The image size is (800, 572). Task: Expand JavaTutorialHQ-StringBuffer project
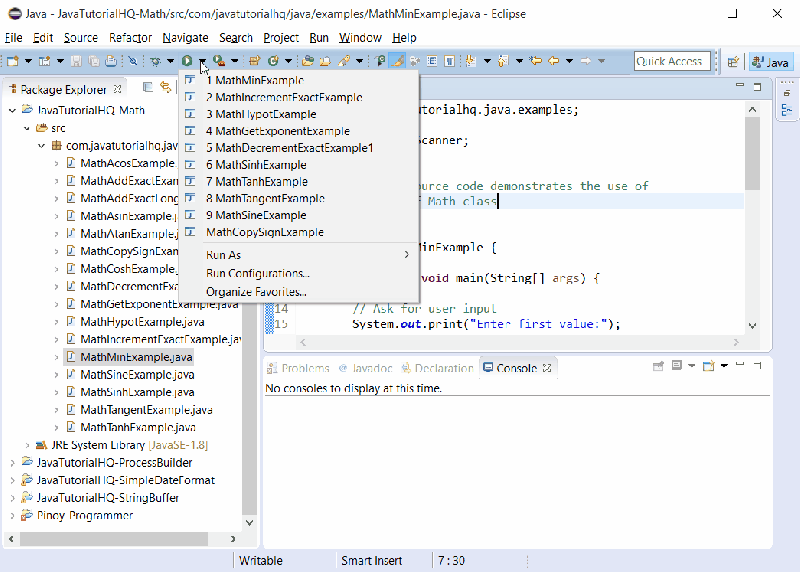coord(12,498)
